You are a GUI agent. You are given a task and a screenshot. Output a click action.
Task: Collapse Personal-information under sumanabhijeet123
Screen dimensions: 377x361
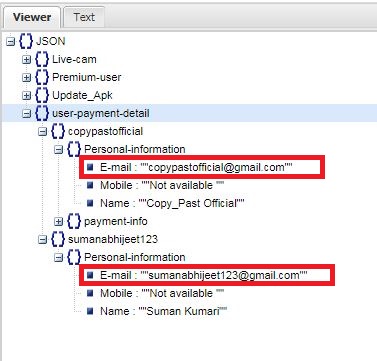pos(58,258)
